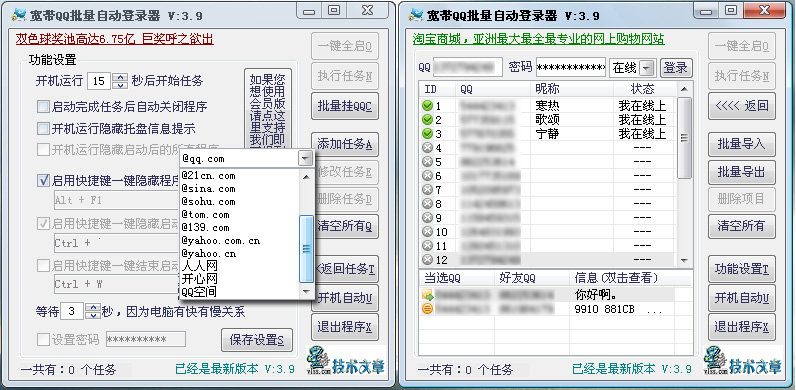Choose 人人网 from the domain list
796x390 pixels.
(240, 266)
